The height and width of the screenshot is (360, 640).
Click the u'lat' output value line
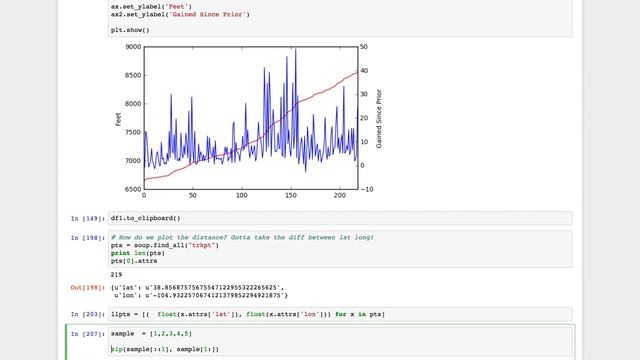[197, 287]
